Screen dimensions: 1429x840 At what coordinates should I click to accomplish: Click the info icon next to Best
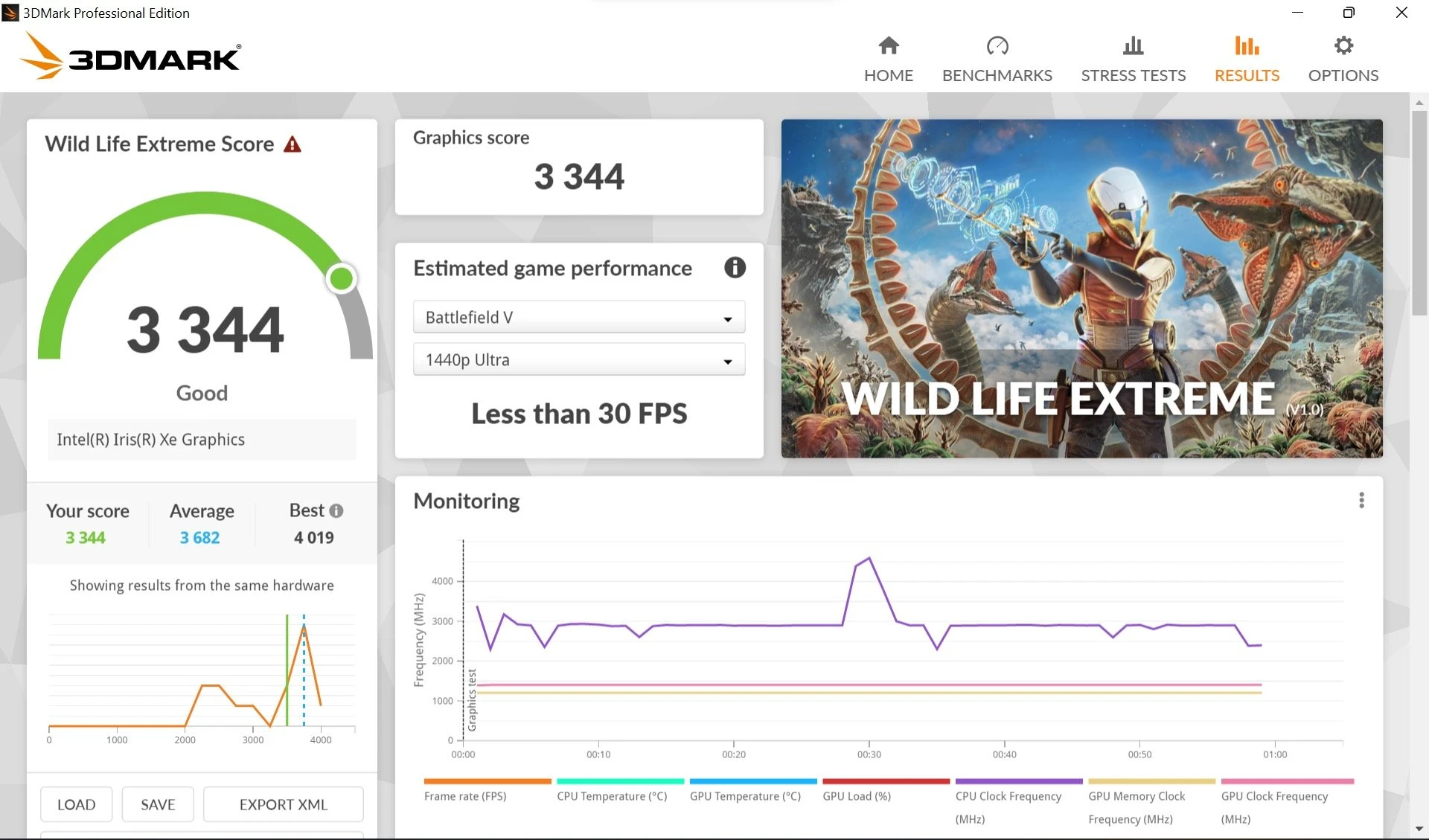[336, 511]
